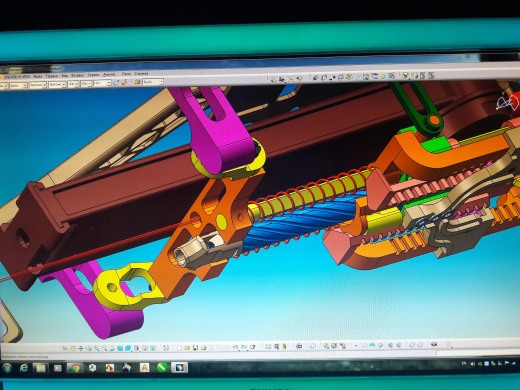Click the Normal View icon
The image size is (520, 390).
112,348
